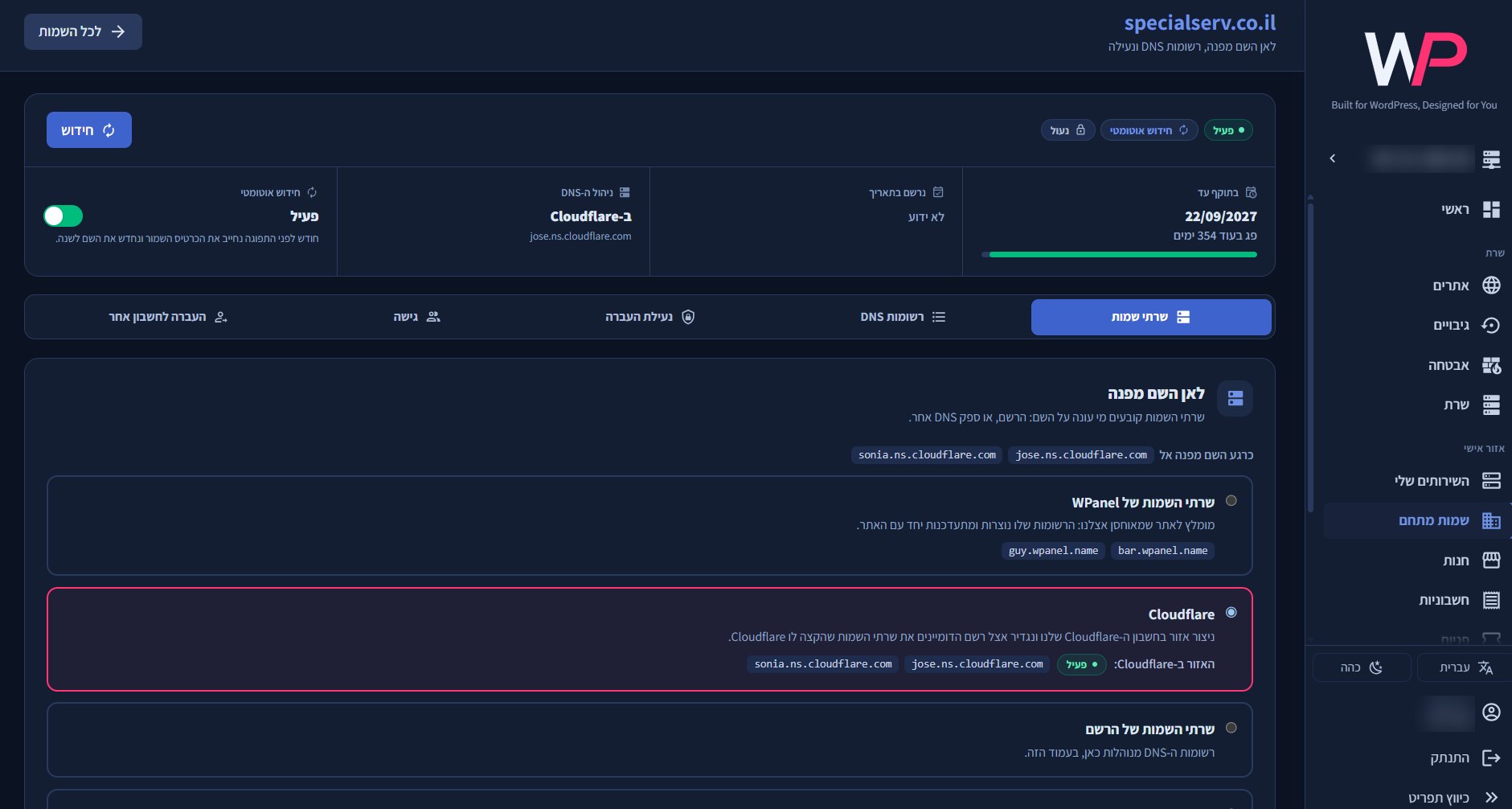Open the ראשי dashboard grid icon

[1491, 210]
